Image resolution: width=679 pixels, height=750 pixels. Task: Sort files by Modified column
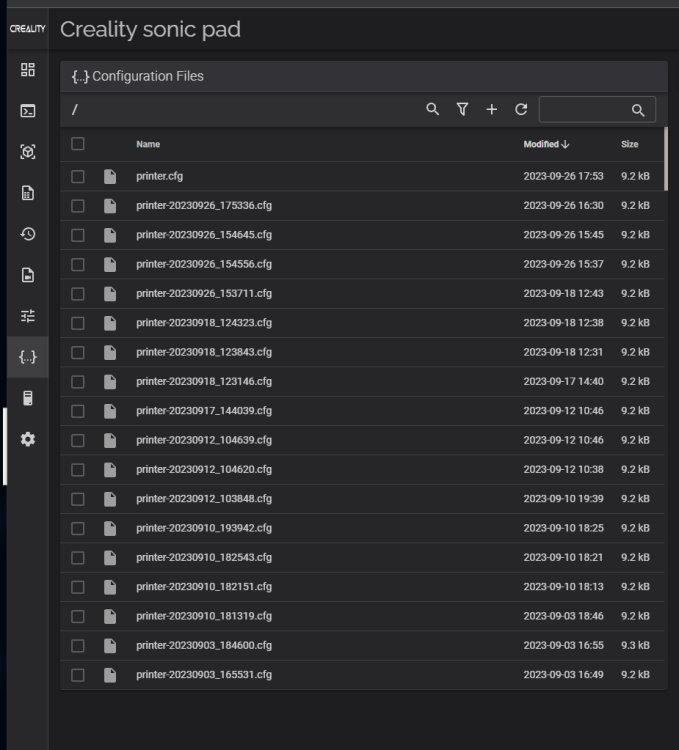(546, 145)
